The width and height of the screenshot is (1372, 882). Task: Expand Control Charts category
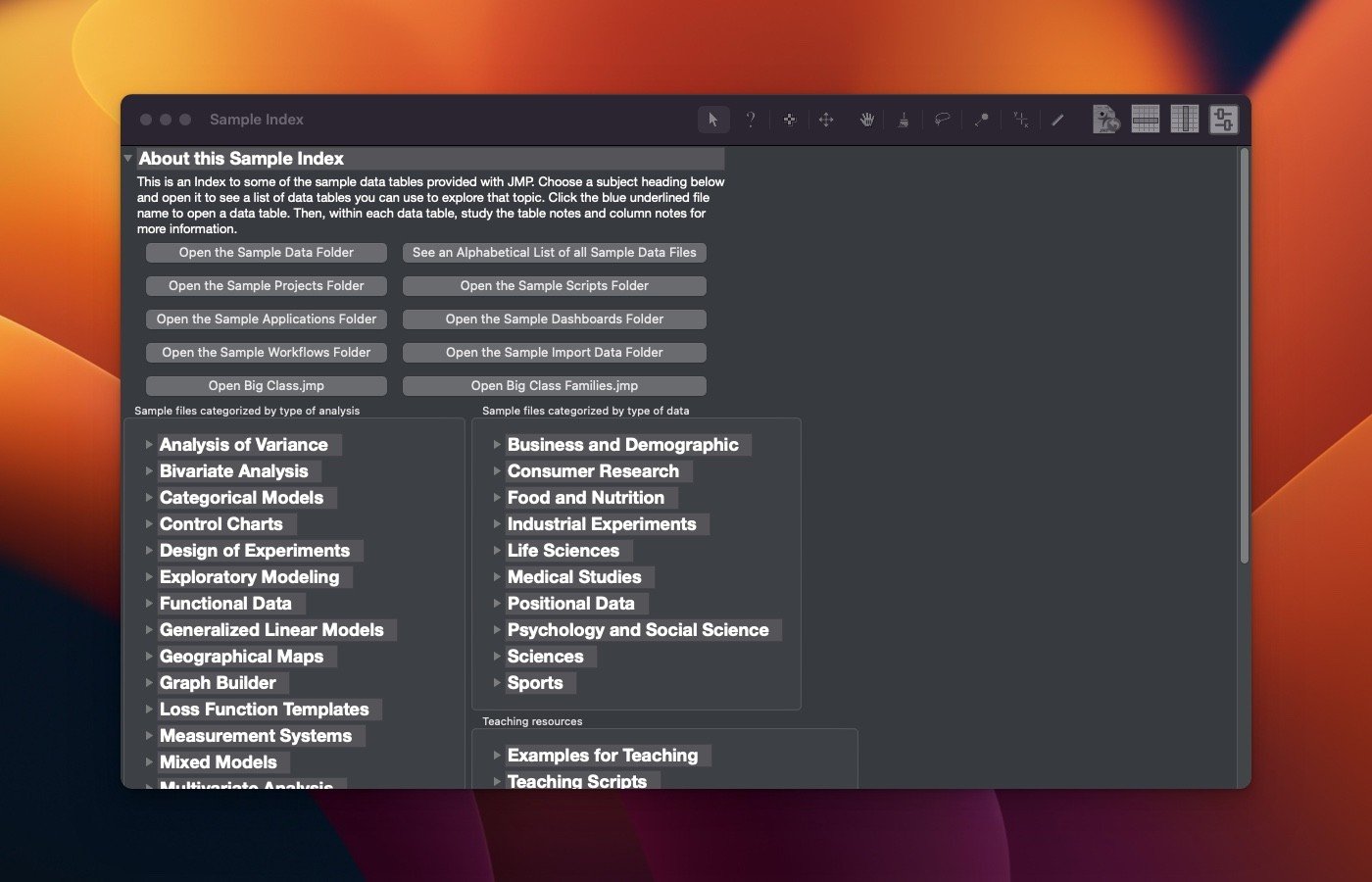pyautogui.click(x=149, y=524)
